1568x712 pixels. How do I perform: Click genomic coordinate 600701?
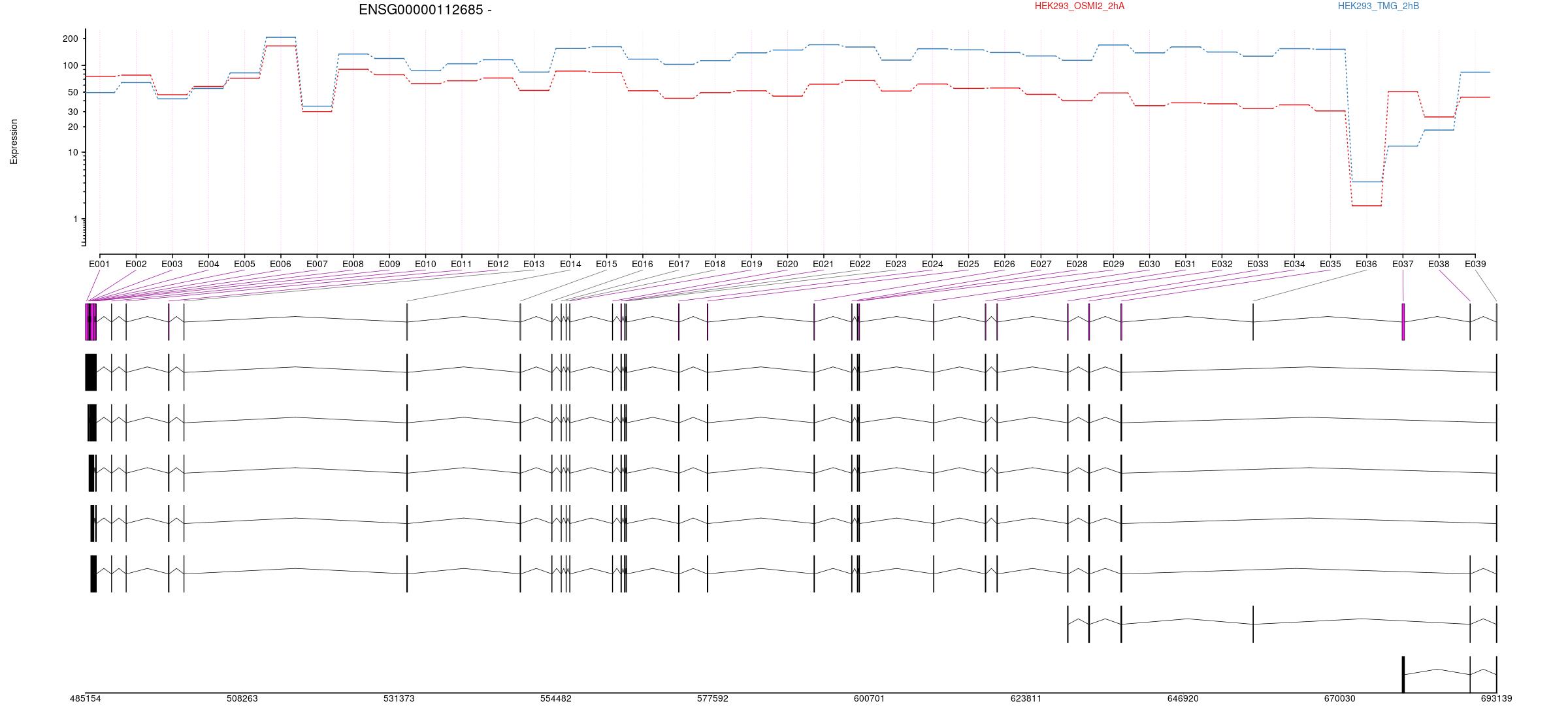[x=870, y=698]
